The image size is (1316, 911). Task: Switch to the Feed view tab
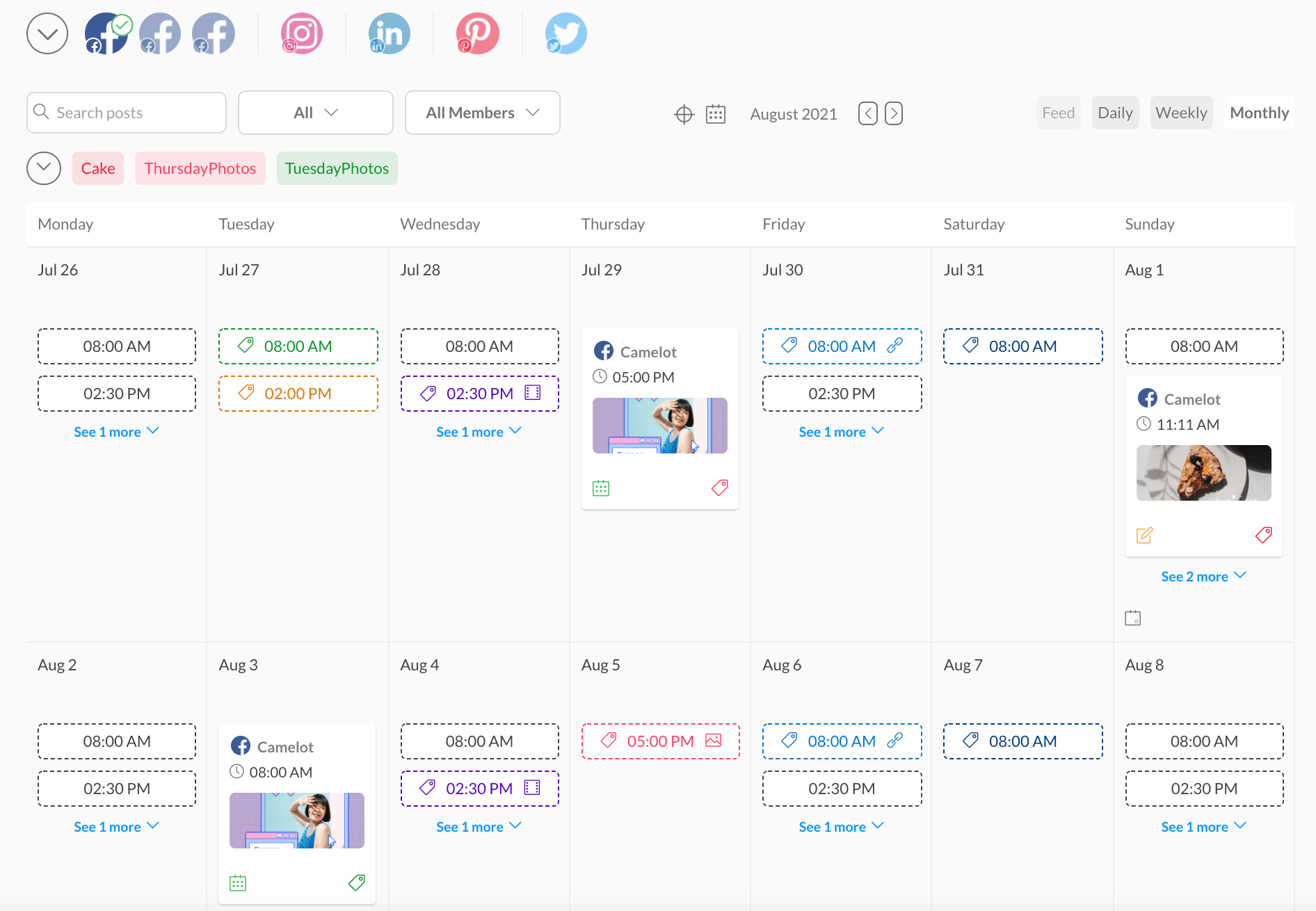click(1057, 112)
